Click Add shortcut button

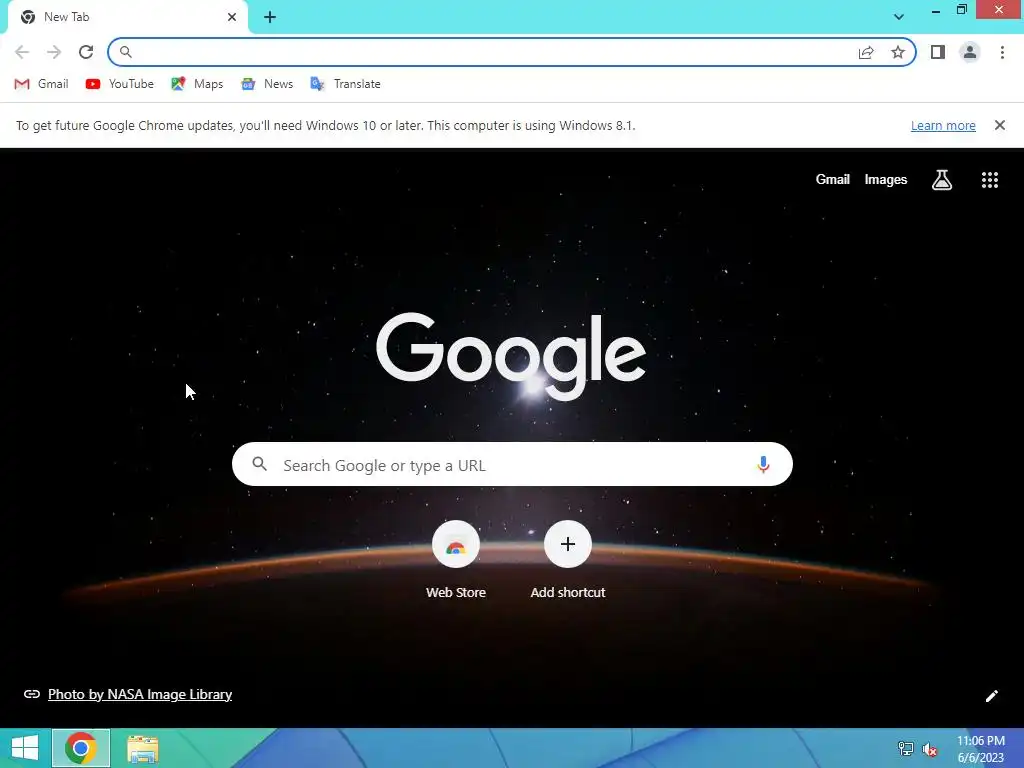(568, 560)
